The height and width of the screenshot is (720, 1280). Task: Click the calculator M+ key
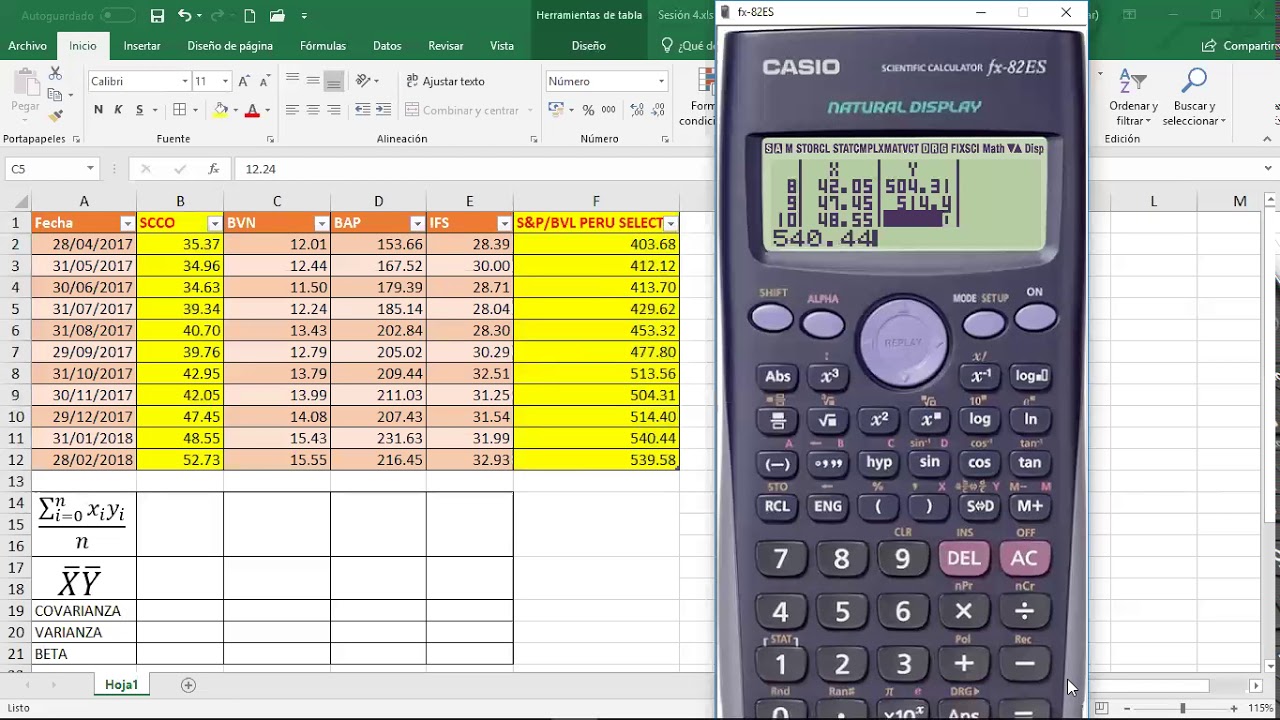point(1030,506)
